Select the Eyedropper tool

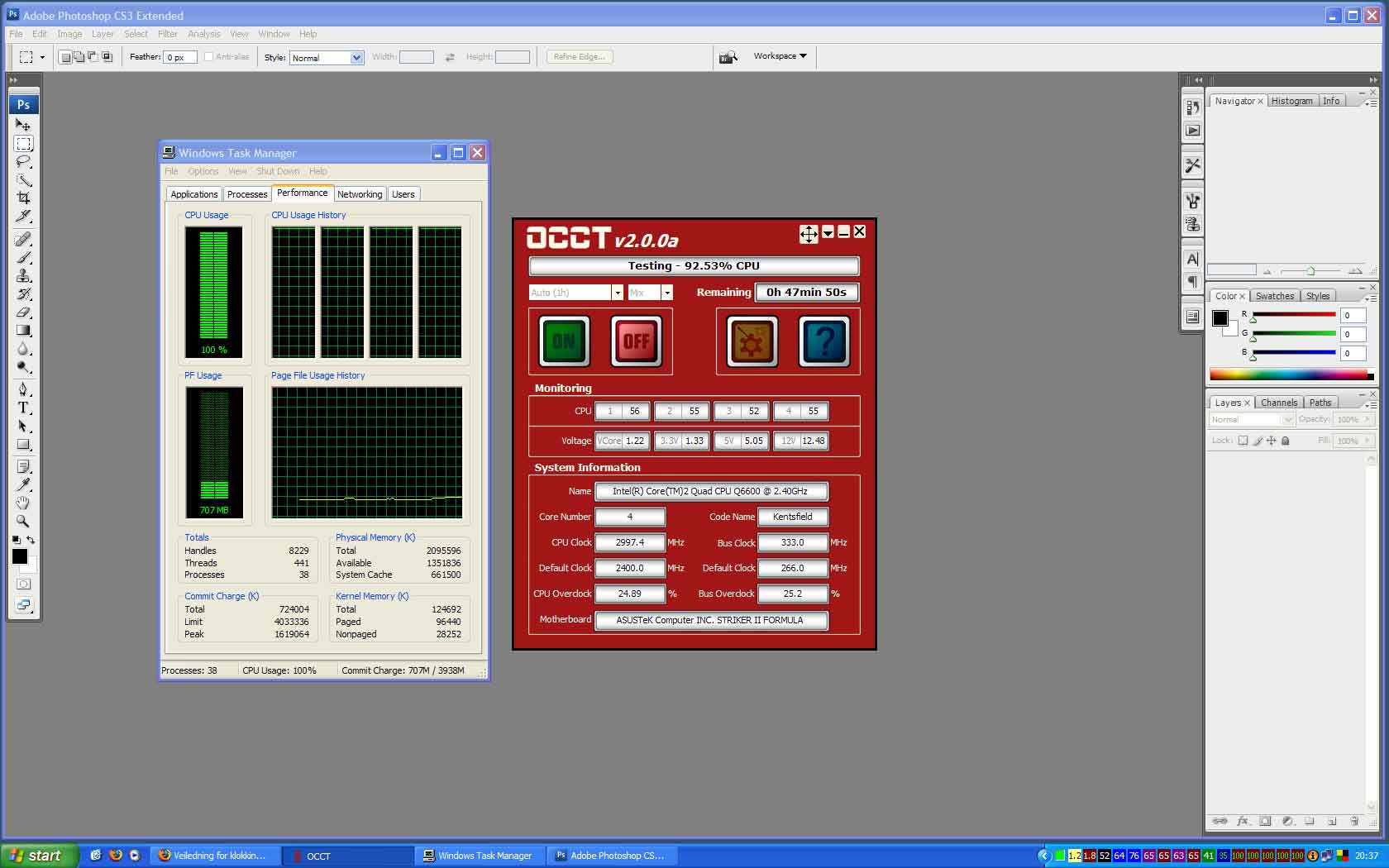(x=23, y=484)
